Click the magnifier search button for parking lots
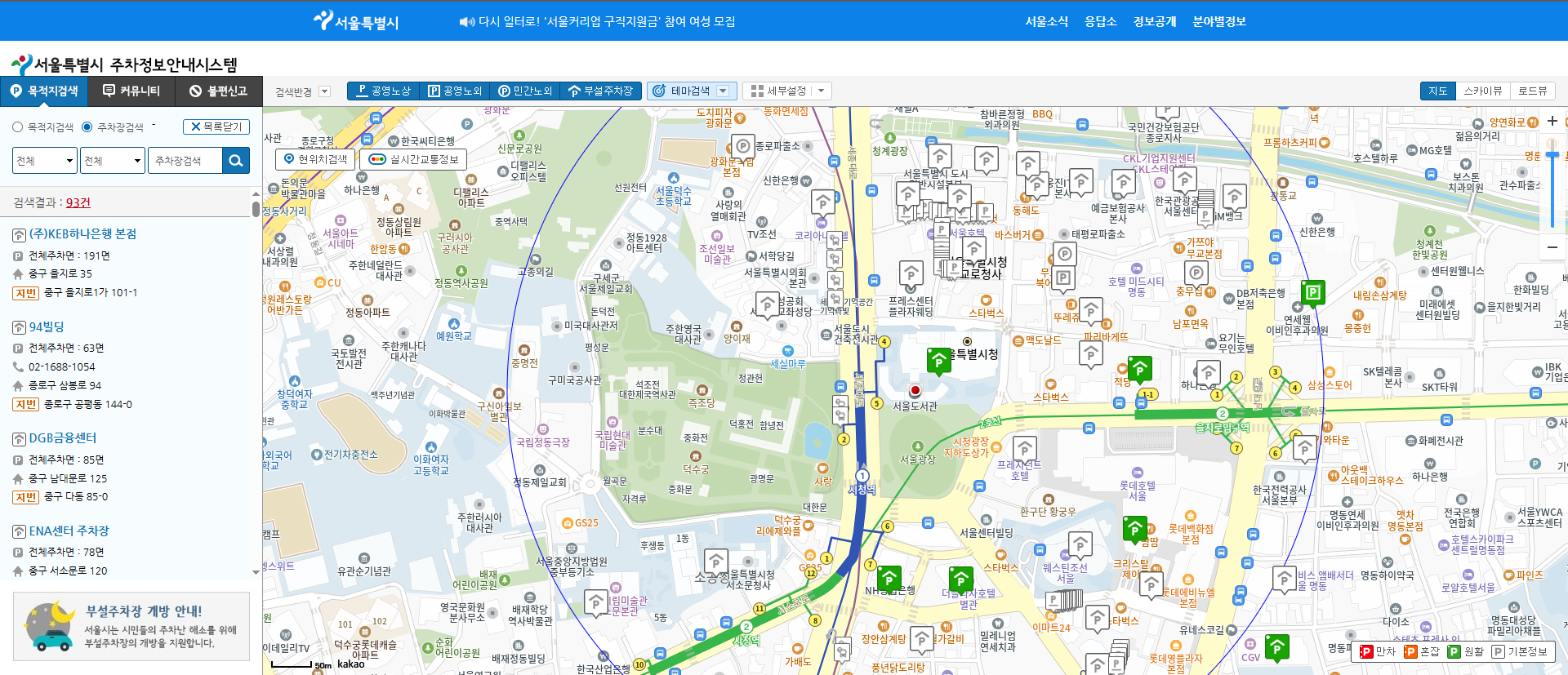Screen dimensions: 1568x675 point(236,161)
